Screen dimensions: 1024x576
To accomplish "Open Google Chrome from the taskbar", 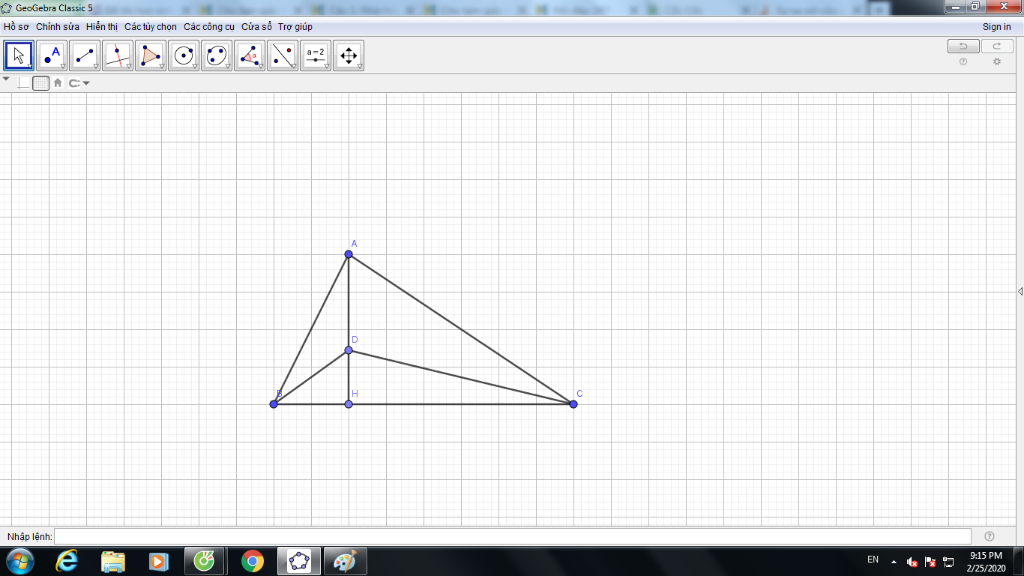I will click(x=252, y=561).
